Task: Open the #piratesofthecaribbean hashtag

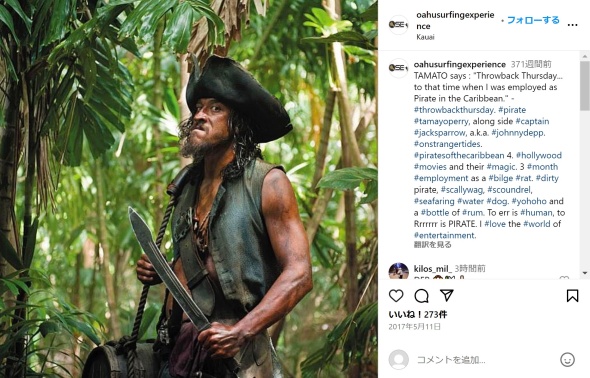Action: click(459, 155)
